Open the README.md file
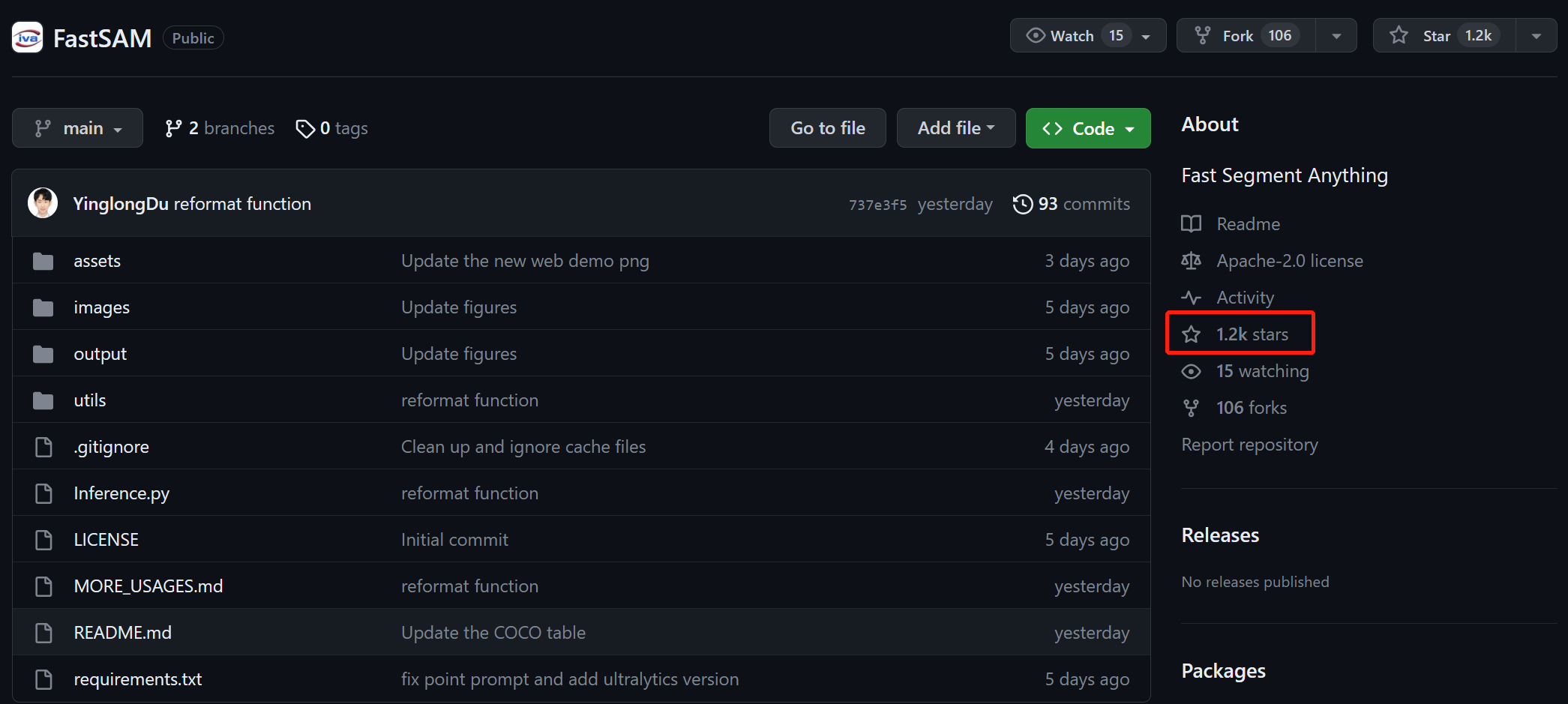This screenshot has width=1568, height=704. [x=122, y=633]
